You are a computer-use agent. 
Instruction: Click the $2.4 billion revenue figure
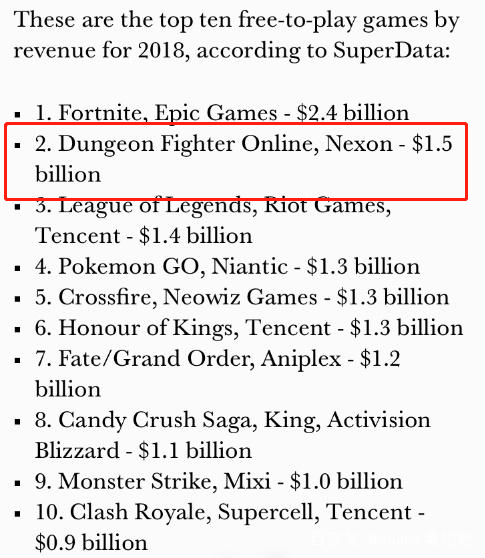pos(353,113)
